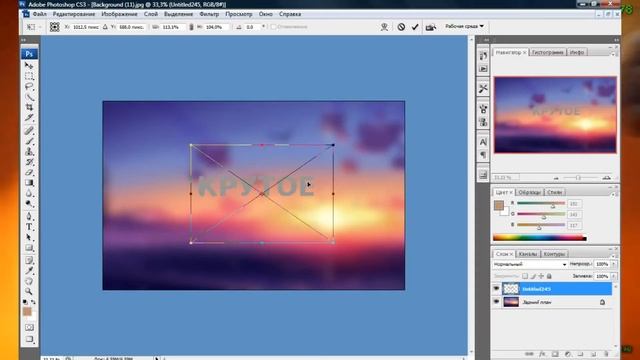The image size is (640, 360).
Task: Switch to the Каналы tab
Action: coord(527,254)
